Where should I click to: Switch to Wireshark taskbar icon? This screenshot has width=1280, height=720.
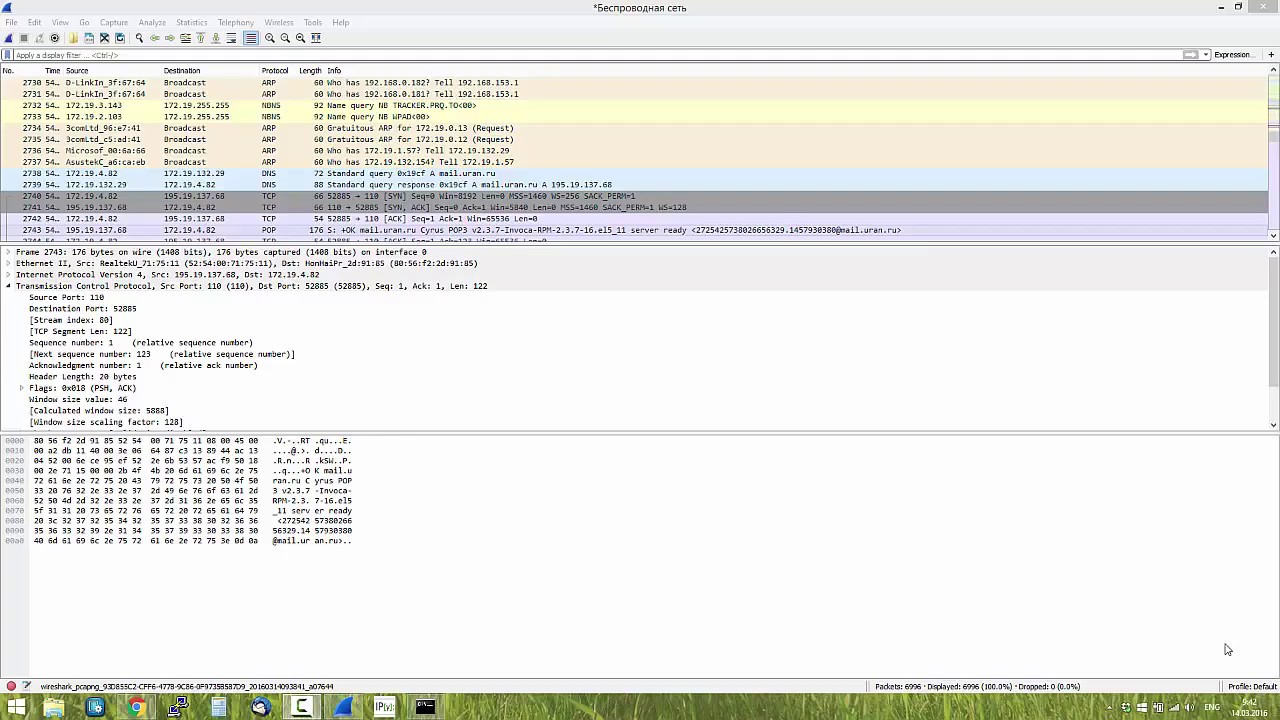(343, 708)
